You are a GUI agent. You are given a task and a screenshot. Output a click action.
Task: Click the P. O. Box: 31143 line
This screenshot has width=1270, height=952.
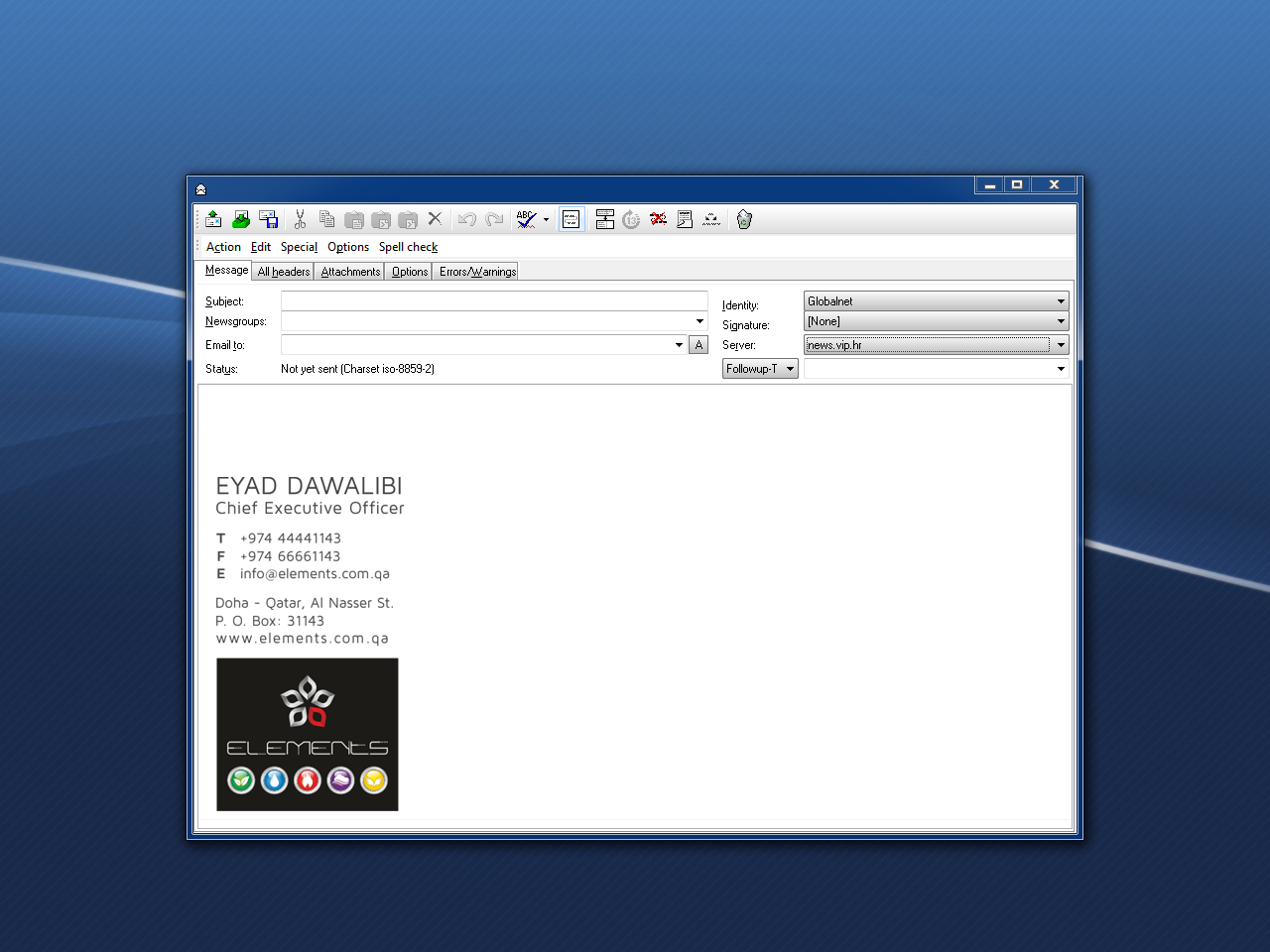click(x=270, y=621)
